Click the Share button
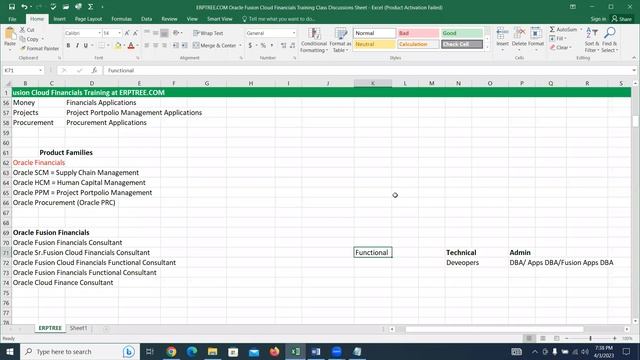Viewport: 640px width, 360px height. [x=622, y=19]
